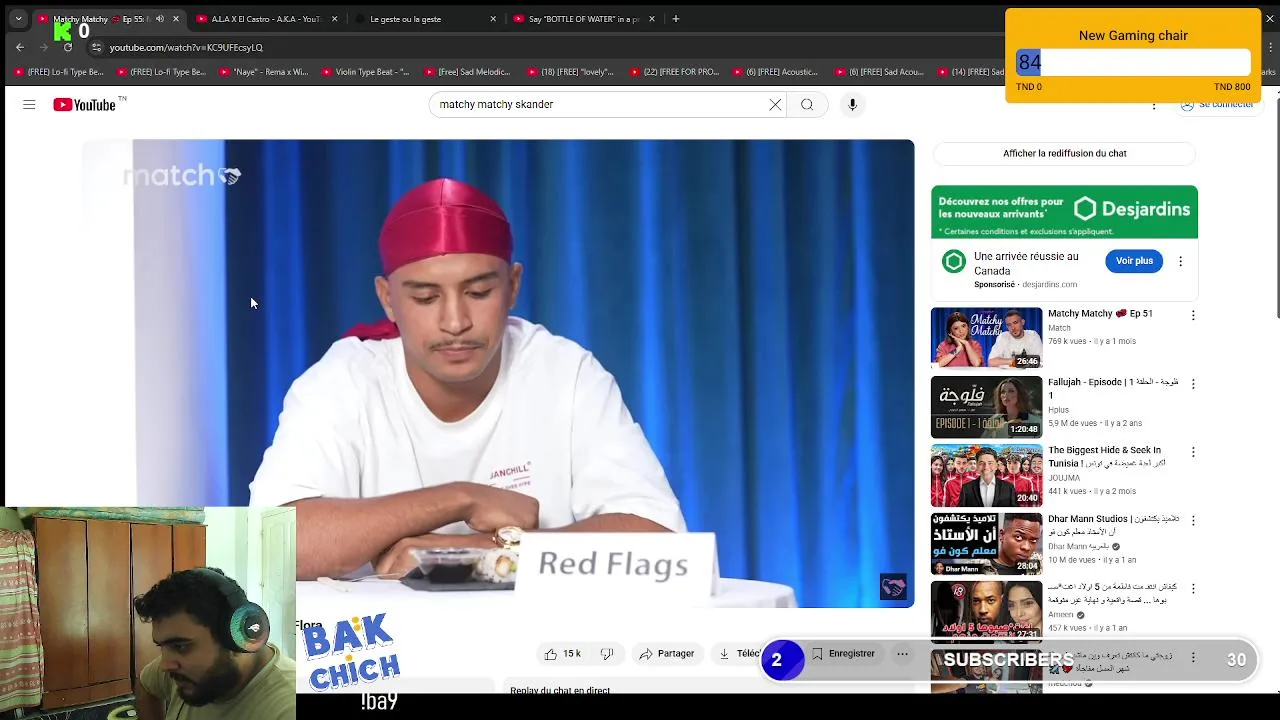
Task: Start voice search with microphone
Action: pyautogui.click(x=852, y=104)
